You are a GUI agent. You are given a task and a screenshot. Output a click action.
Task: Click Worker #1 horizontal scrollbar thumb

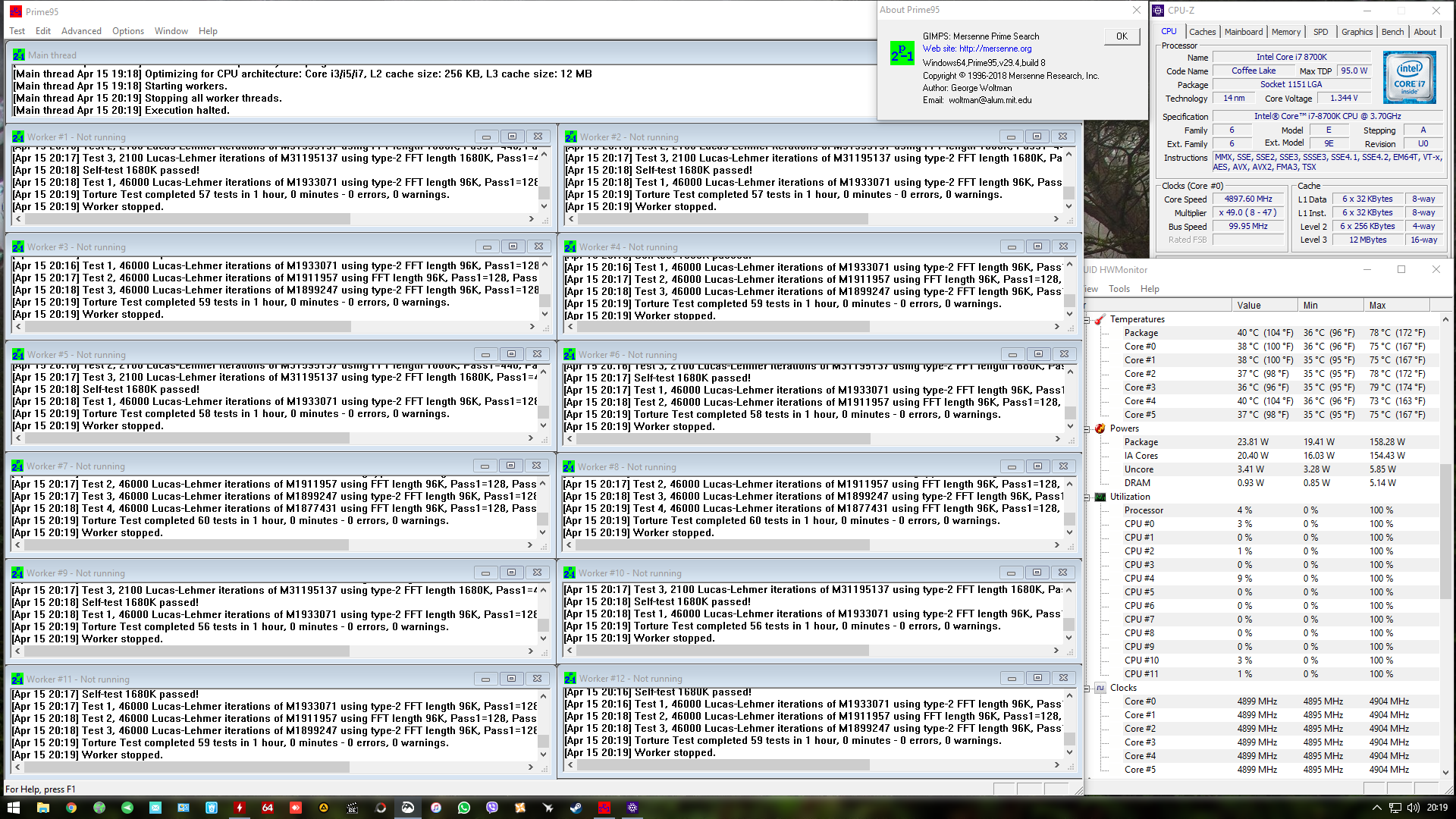pos(187,219)
